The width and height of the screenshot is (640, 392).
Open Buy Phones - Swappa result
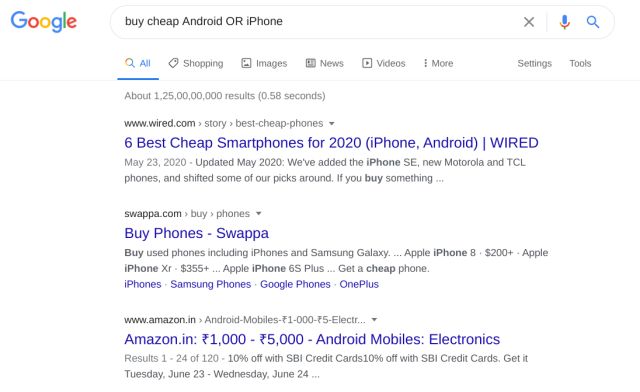point(196,233)
